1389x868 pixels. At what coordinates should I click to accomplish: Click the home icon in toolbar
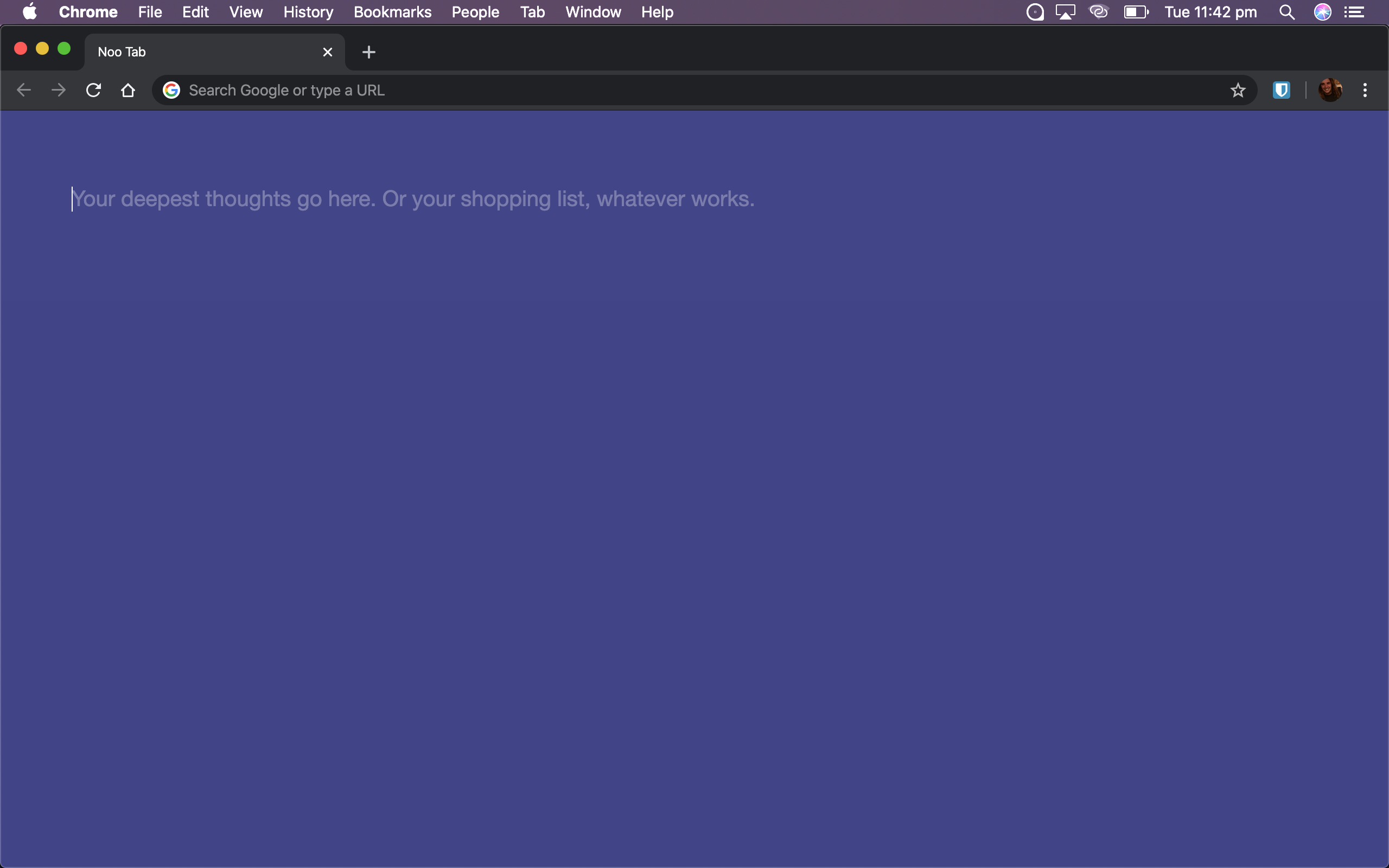pos(128,90)
